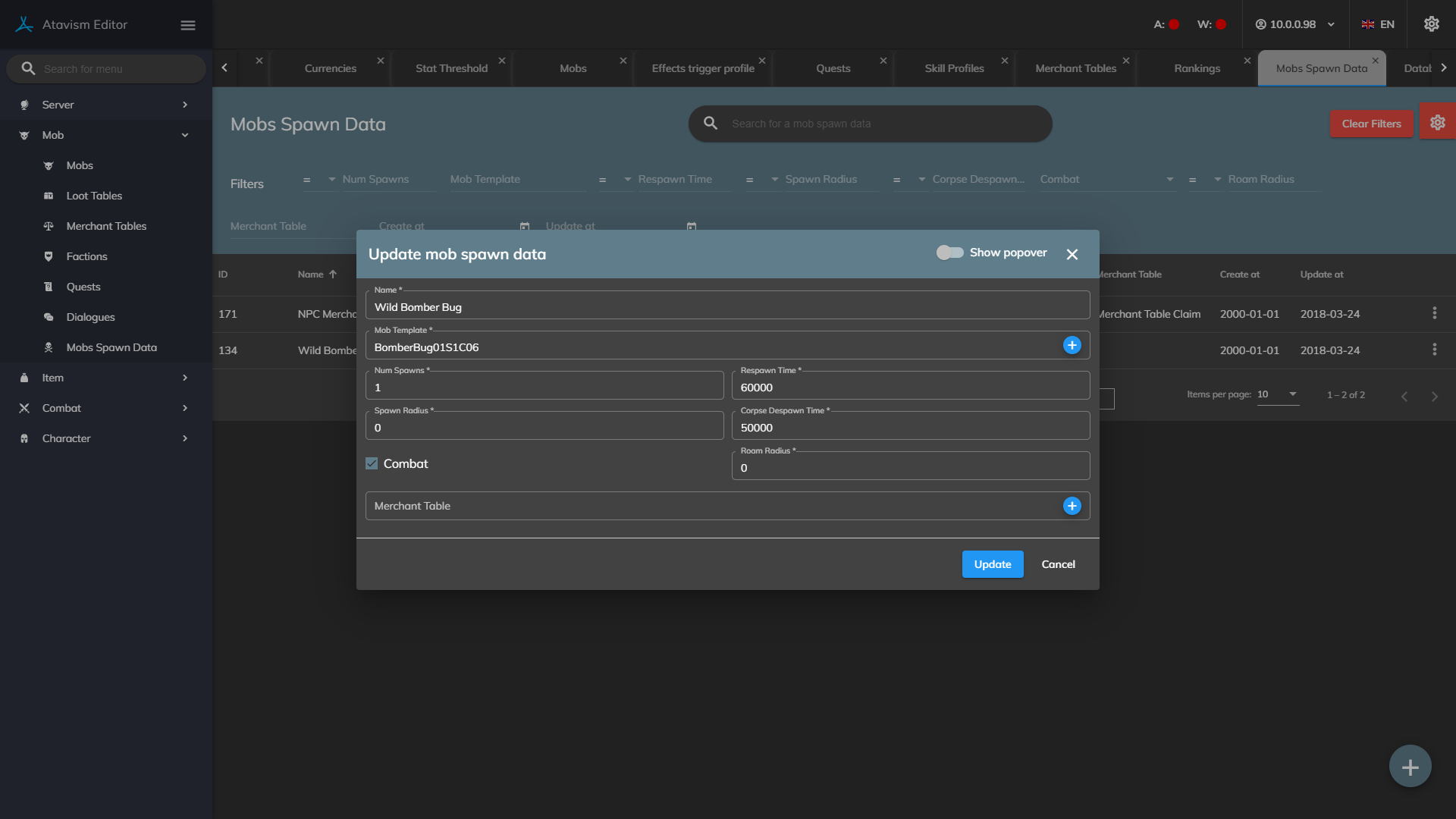This screenshot has width=1456, height=819.
Task: Click into the Respawn Time input field
Action: [x=910, y=388]
